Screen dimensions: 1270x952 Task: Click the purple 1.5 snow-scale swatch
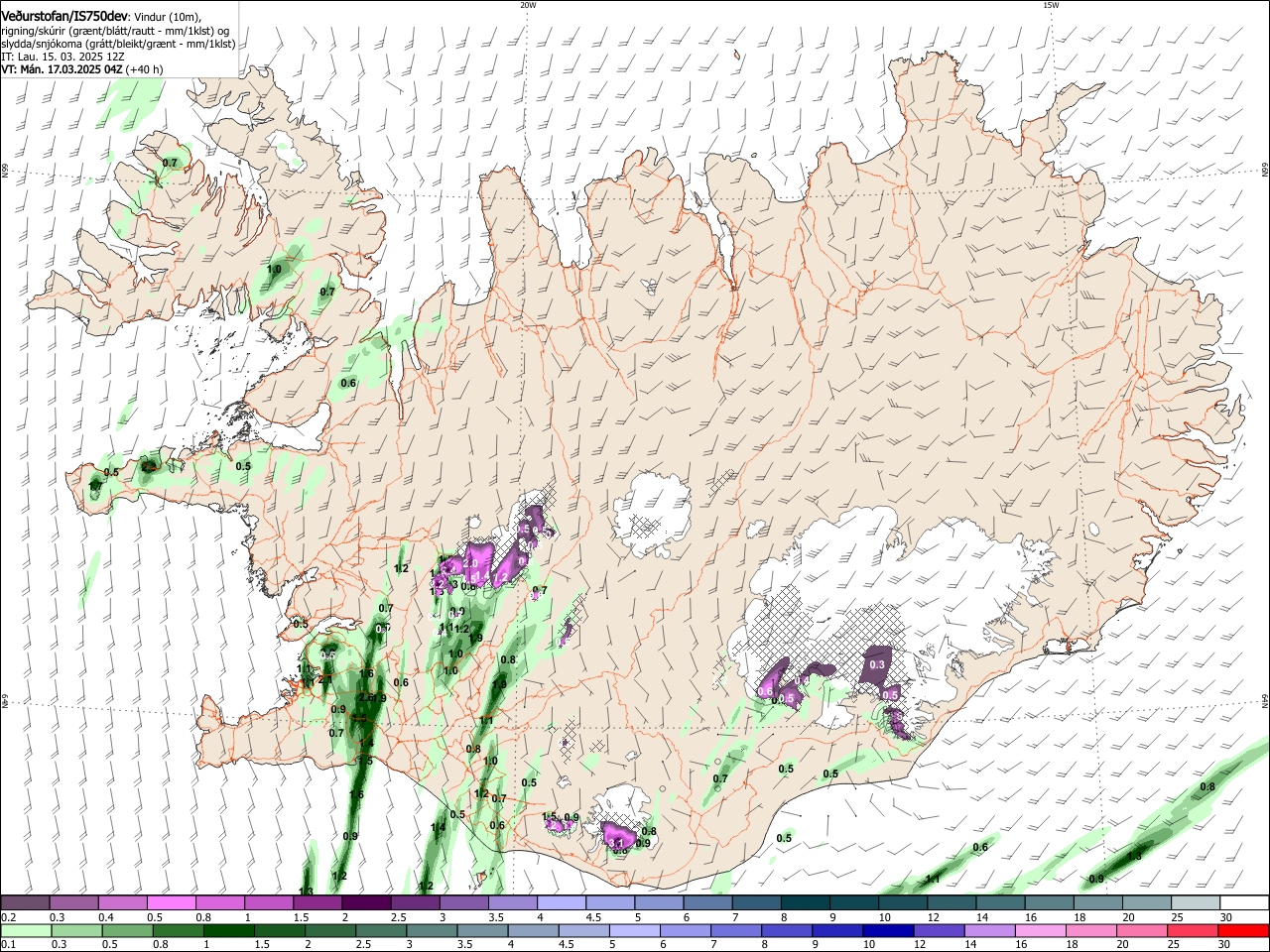[317, 903]
